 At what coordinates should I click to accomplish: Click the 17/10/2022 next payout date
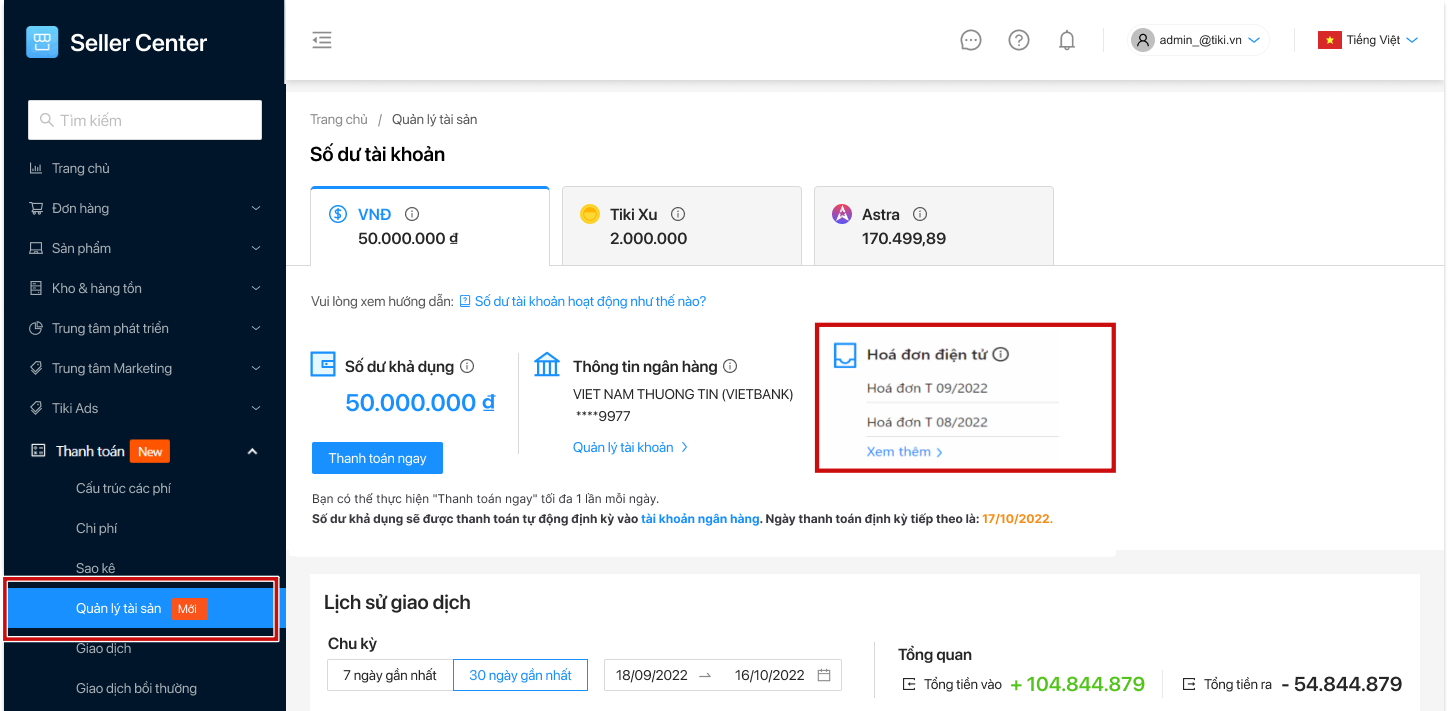click(x=1017, y=519)
